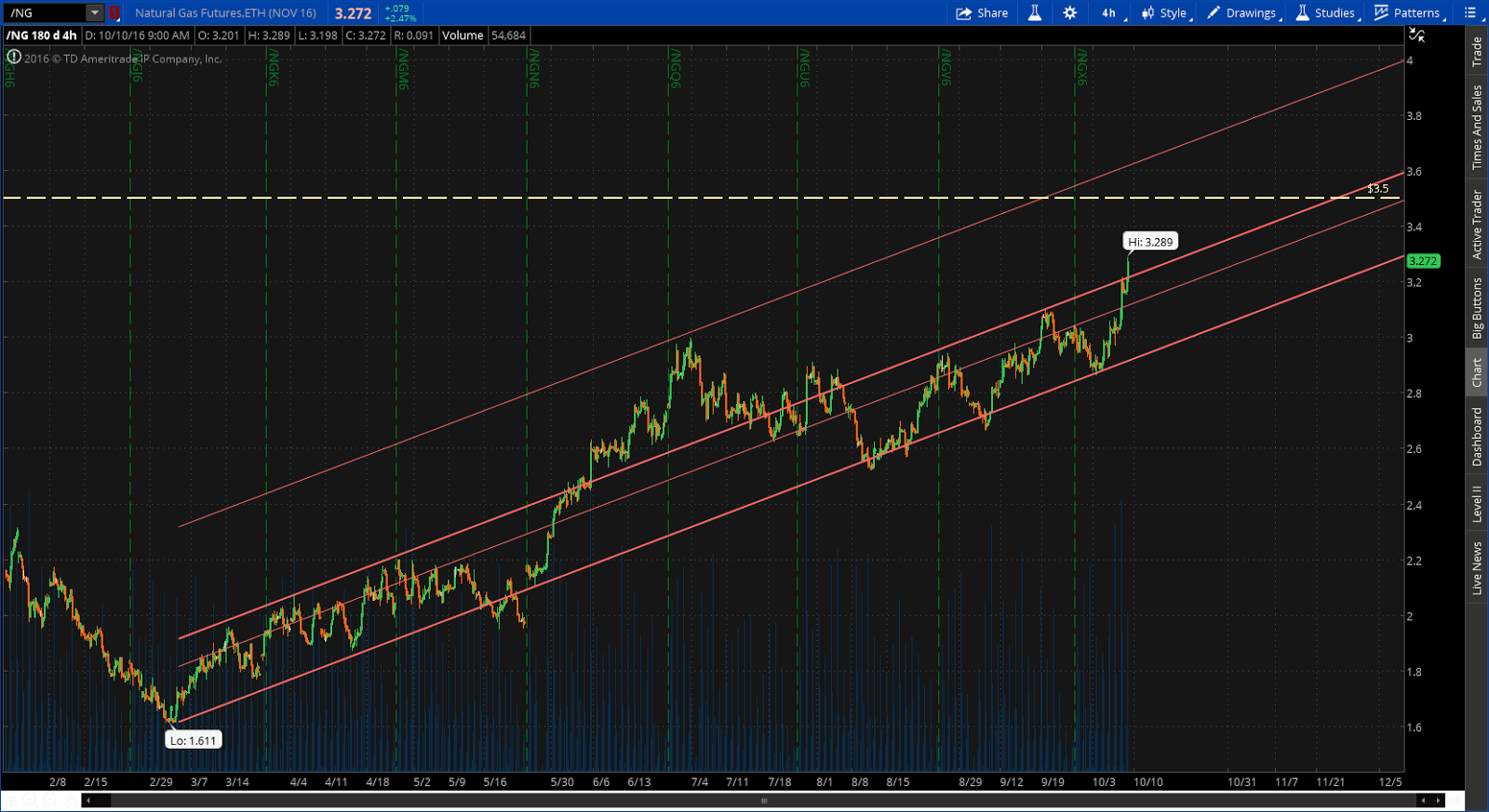
Task: Open the Edit Studies flask icon
Action: pyautogui.click(x=1034, y=13)
